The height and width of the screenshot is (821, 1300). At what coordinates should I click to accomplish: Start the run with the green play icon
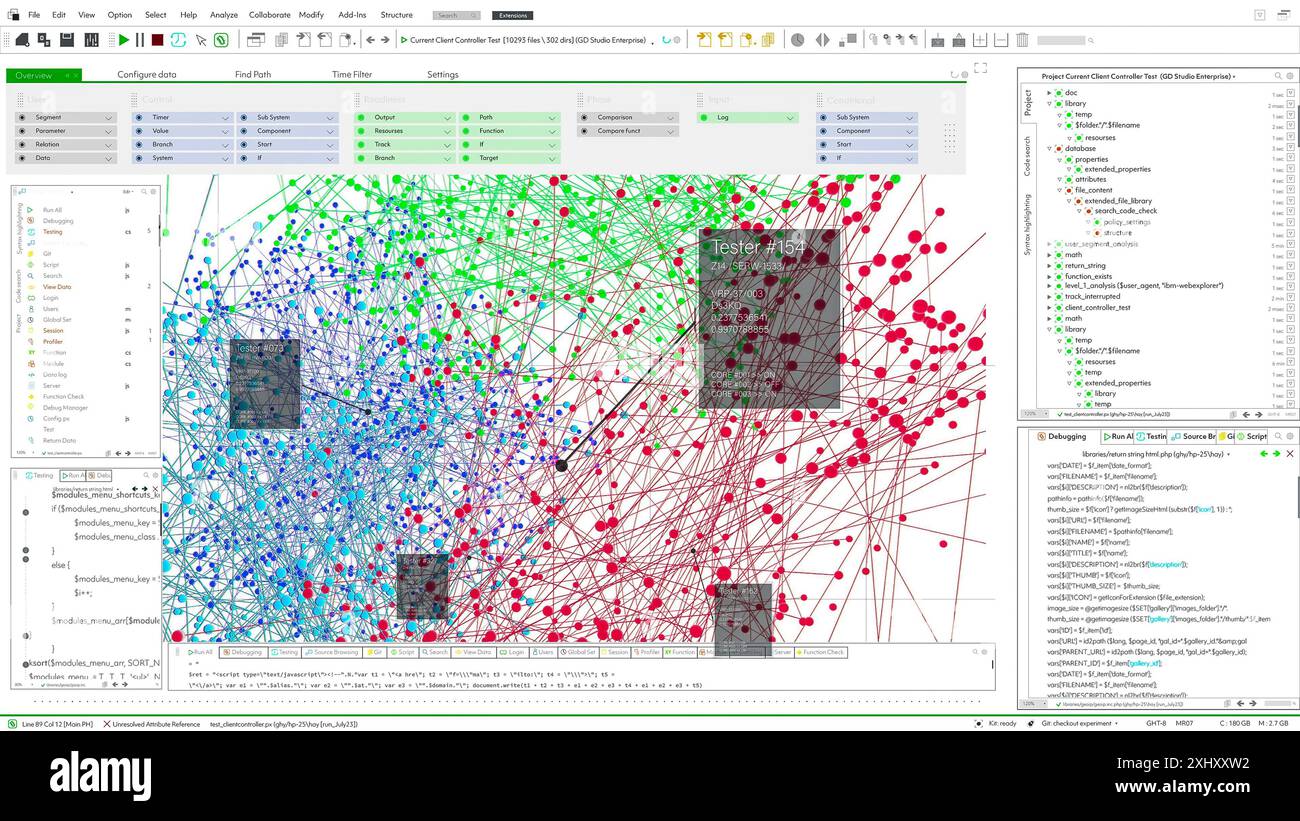coord(124,40)
